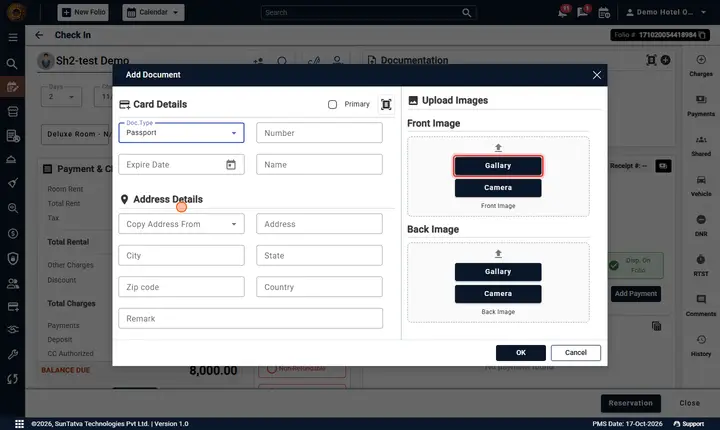Choose Gallary for the Back Image
The width and height of the screenshot is (720, 430).
point(498,272)
